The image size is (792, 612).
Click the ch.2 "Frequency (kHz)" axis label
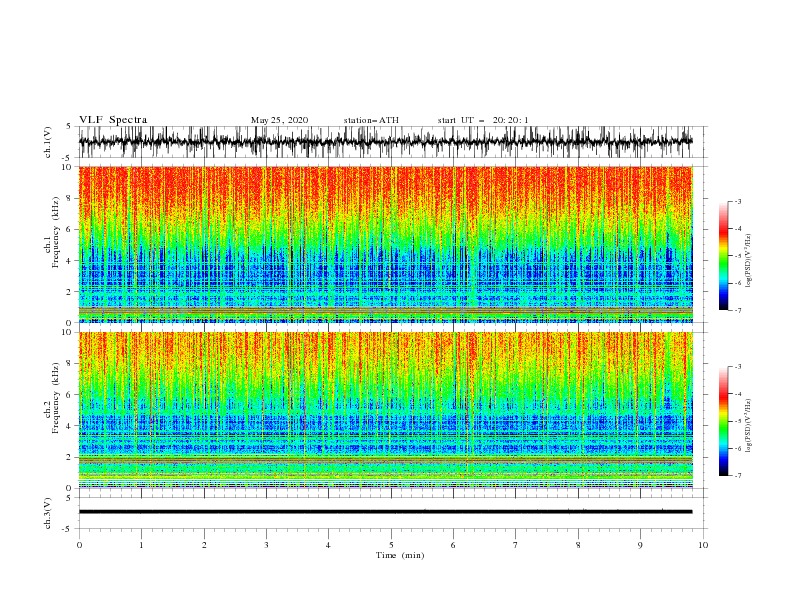[56, 398]
